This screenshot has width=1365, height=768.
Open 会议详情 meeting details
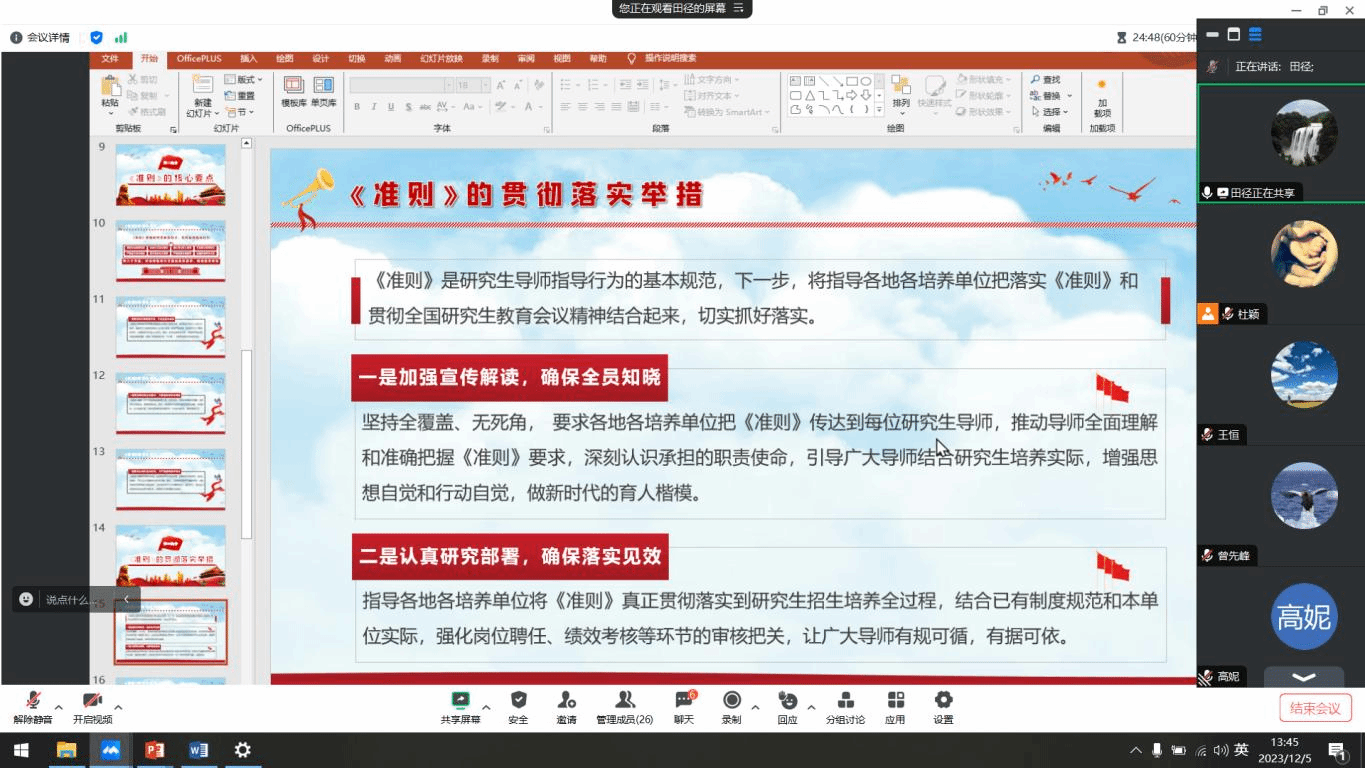[x=40, y=38]
